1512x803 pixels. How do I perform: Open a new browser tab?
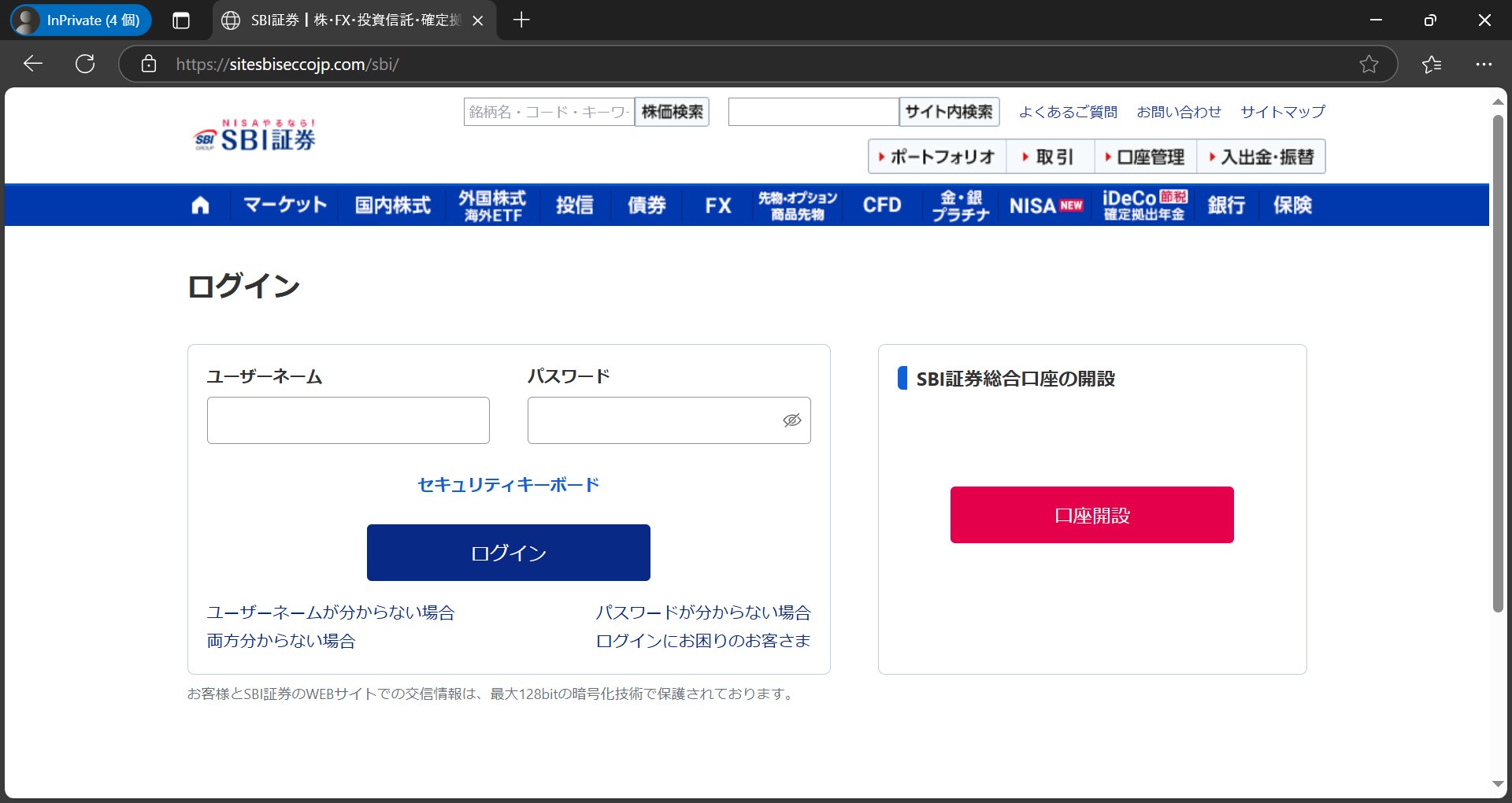point(521,20)
